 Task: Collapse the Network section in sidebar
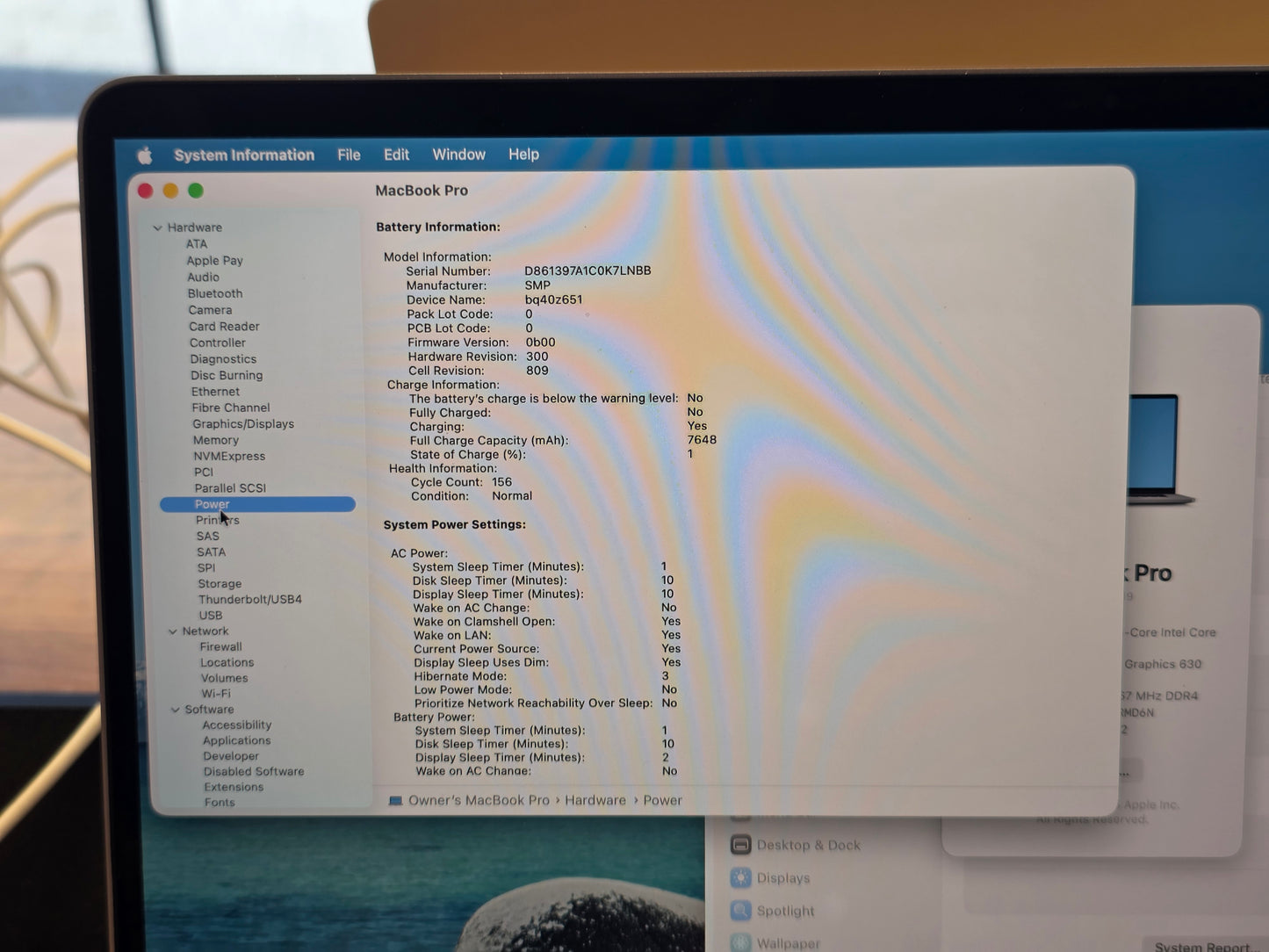tap(172, 631)
